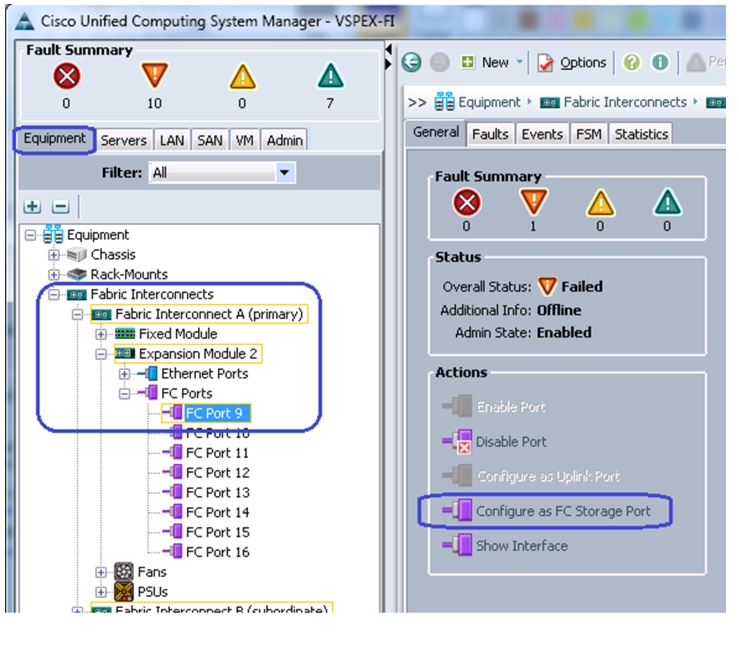Open the General tab
This screenshot has height=657, width=739.
[436, 132]
